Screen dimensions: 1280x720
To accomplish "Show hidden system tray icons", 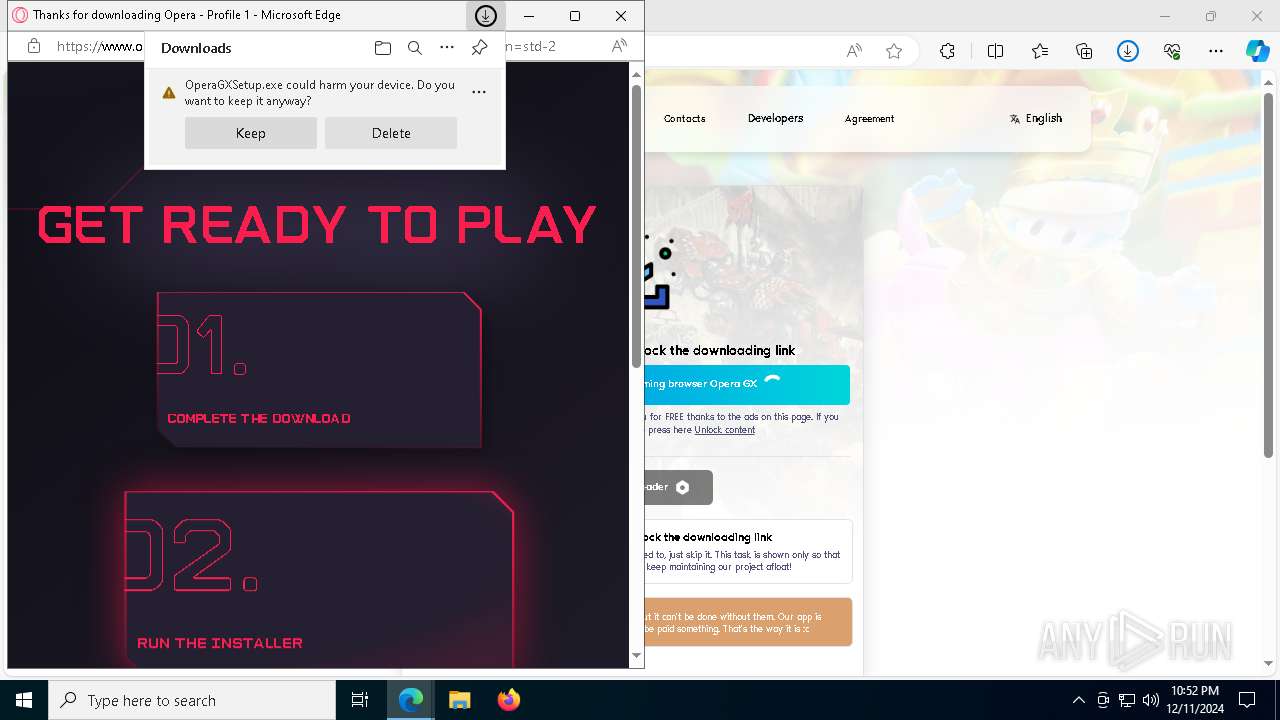I will click(x=1078, y=700).
